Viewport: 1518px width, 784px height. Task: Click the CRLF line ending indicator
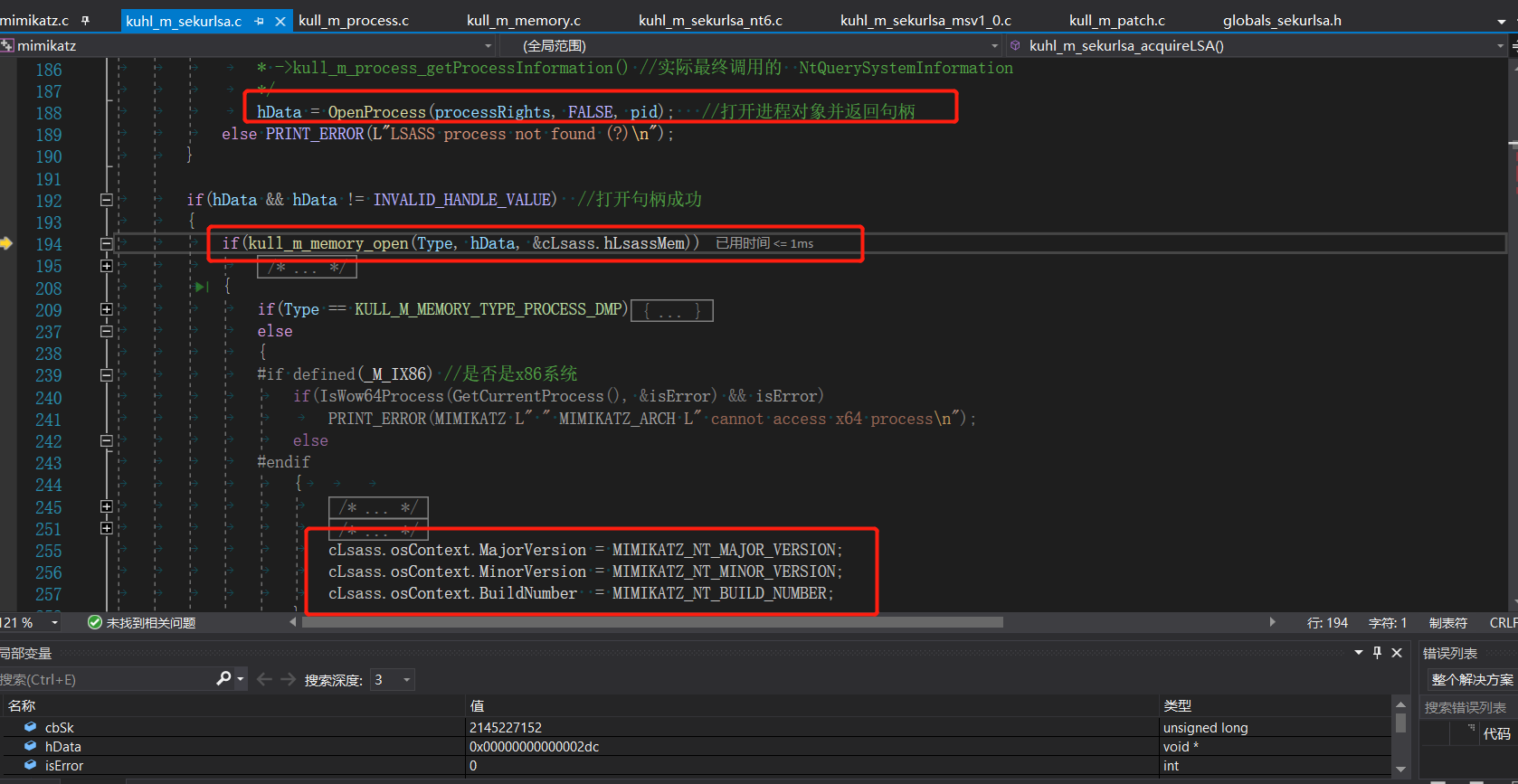pyautogui.click(x=1504, y=623)
